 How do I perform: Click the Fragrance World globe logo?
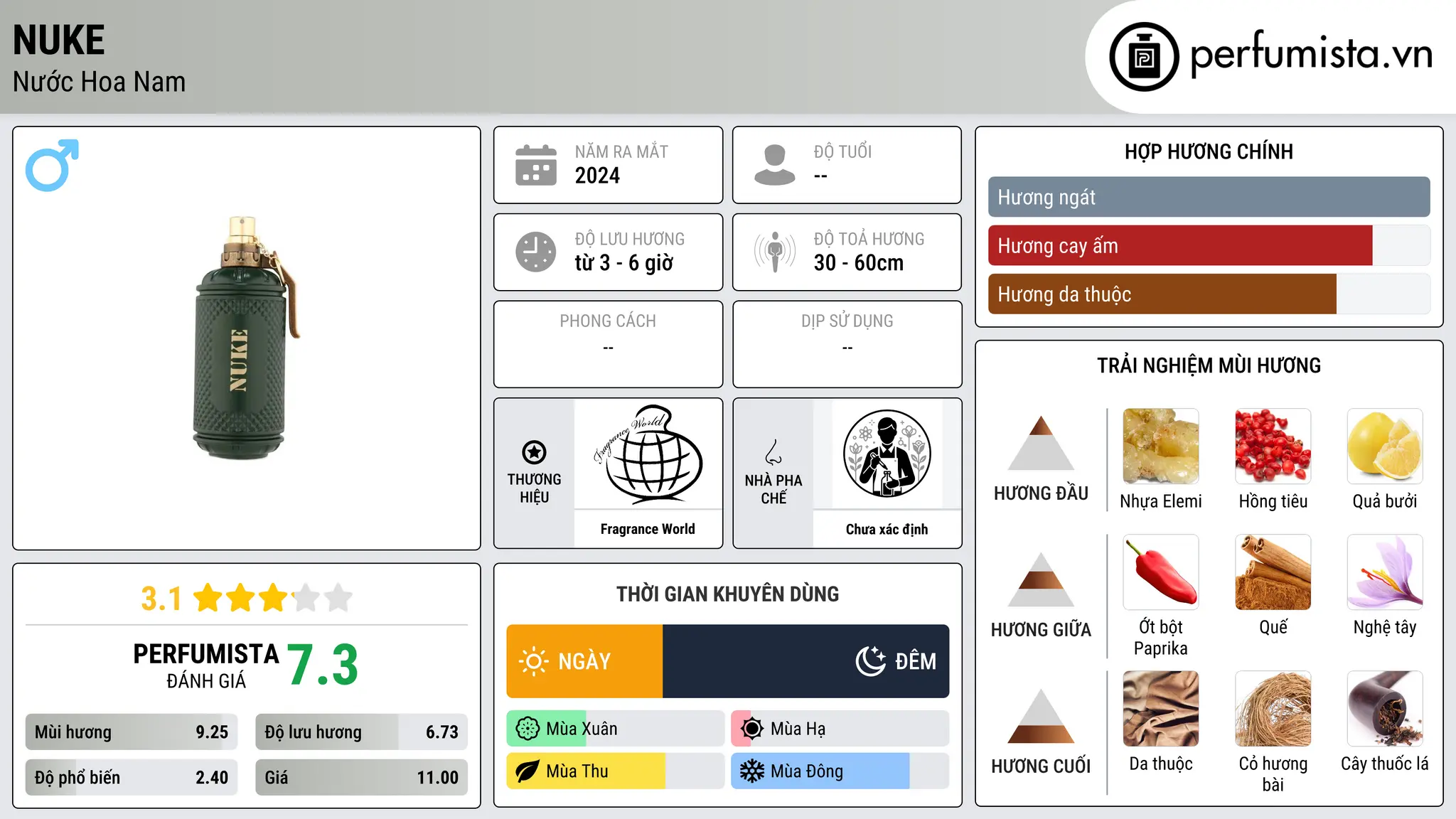point(648,454)
